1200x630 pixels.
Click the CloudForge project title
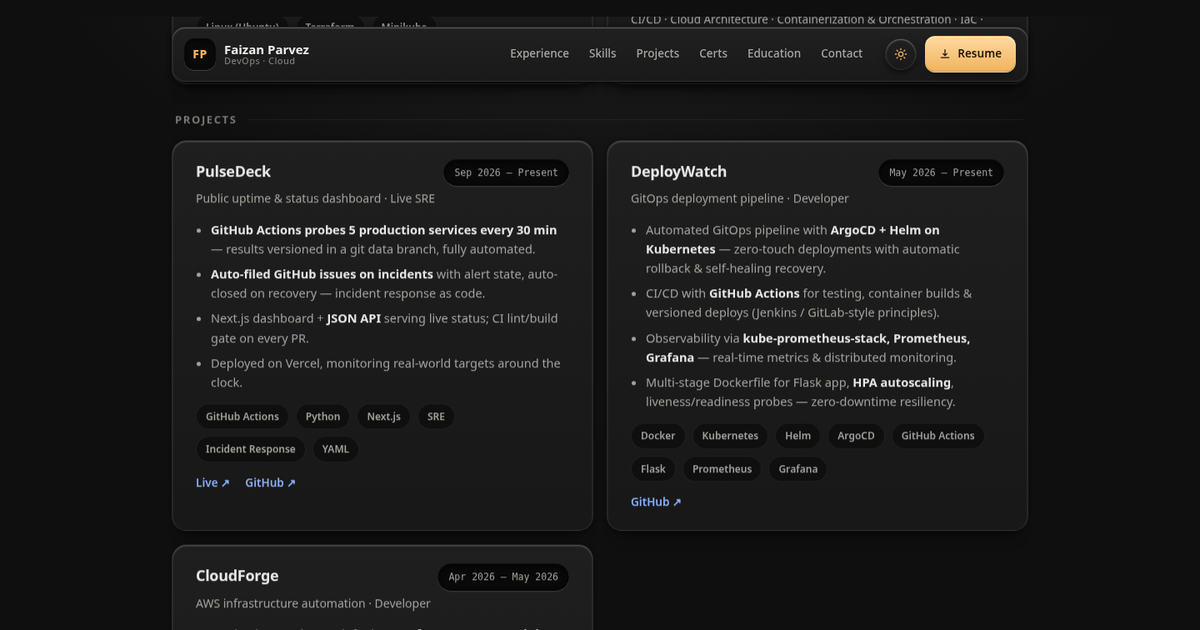237,576
